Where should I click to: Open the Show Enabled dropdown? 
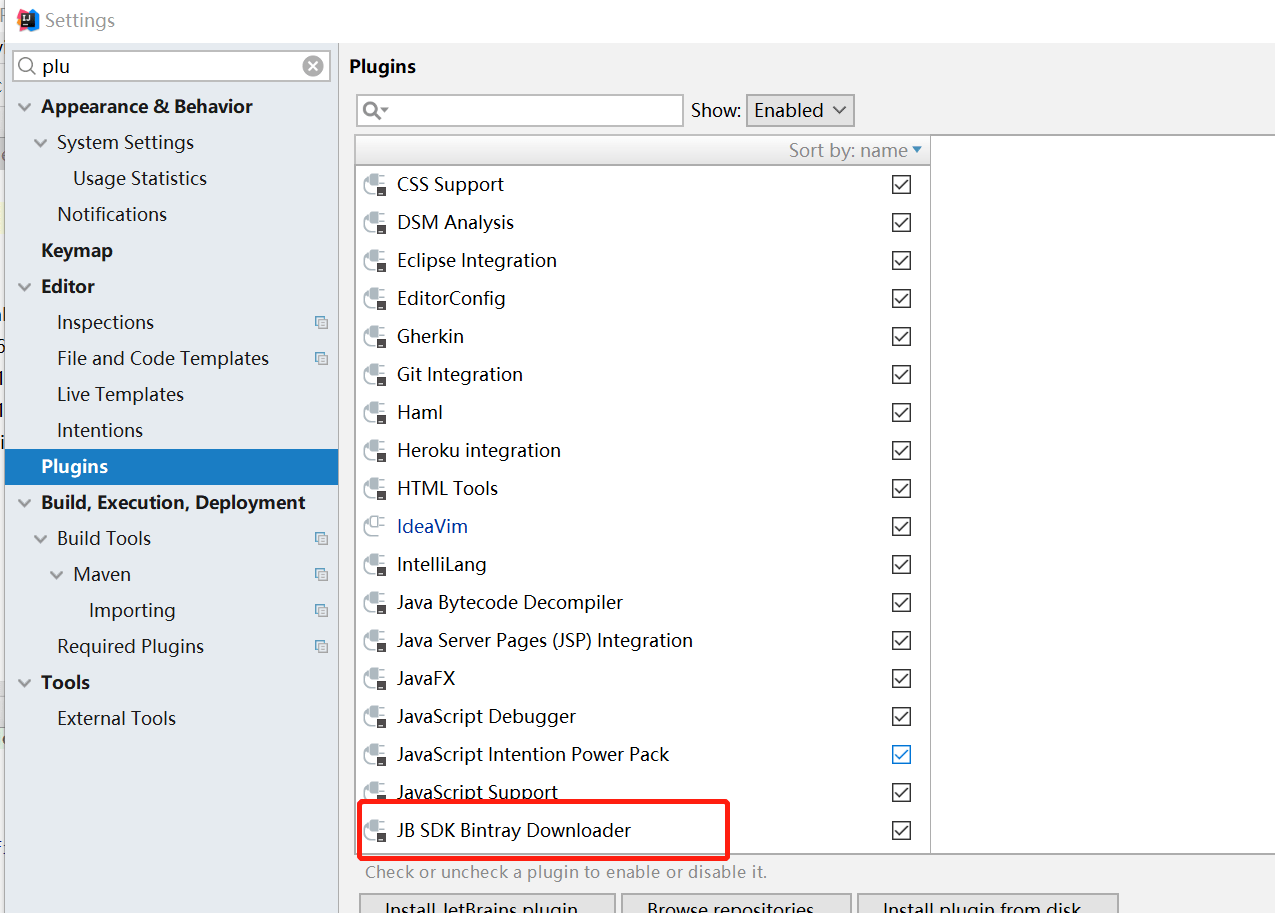click(x=800, y=110)
